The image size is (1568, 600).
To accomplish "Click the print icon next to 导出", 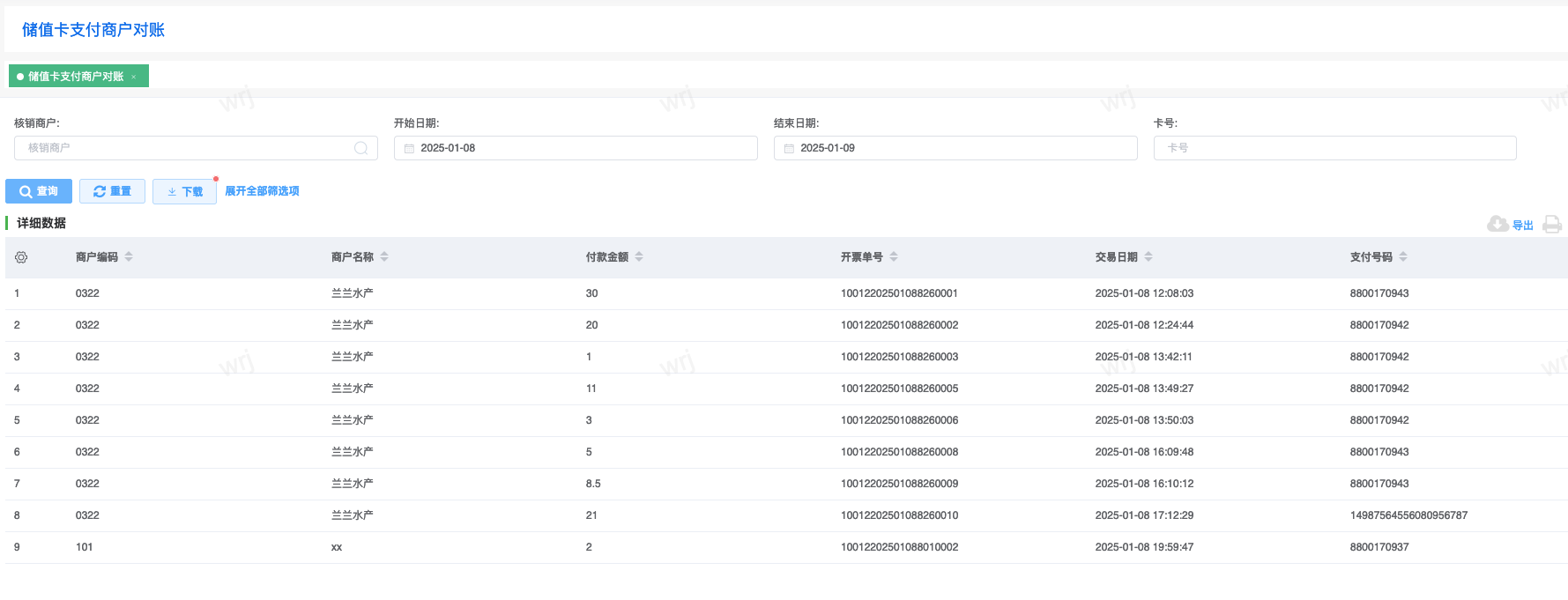I will (x=1552, y=225).
